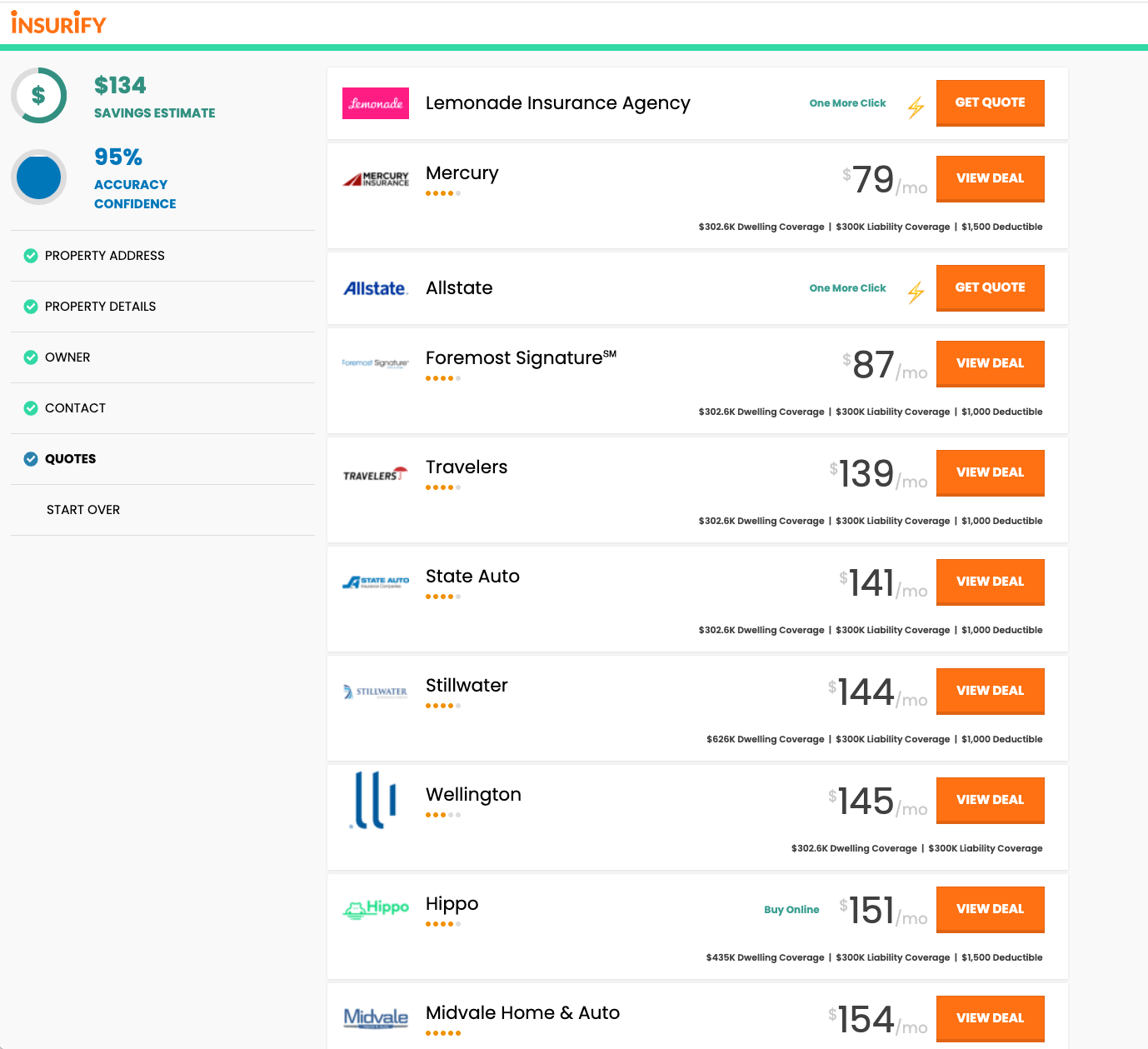Click the Stillwater logo

[x=376, y=692]
